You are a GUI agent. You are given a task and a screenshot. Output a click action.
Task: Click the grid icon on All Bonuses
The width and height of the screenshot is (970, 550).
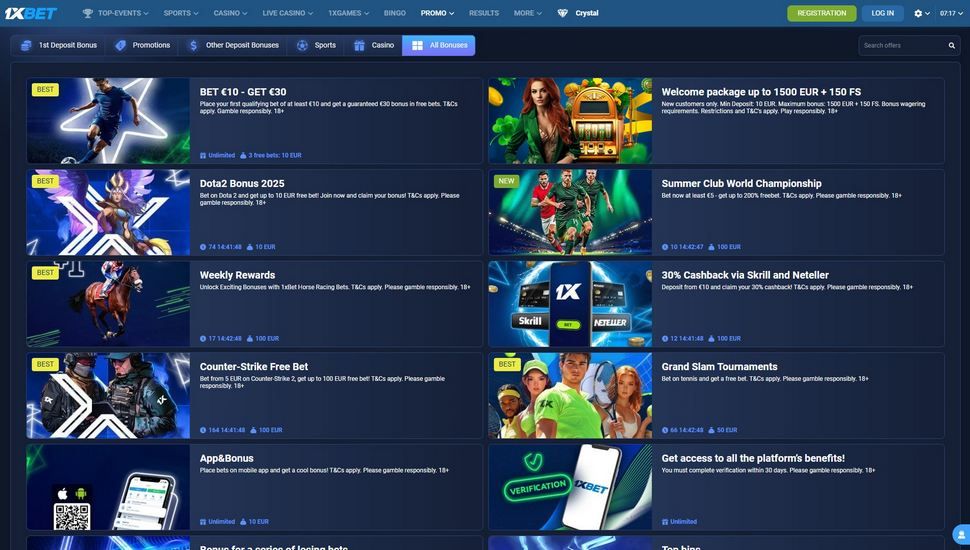coord(418,45)
